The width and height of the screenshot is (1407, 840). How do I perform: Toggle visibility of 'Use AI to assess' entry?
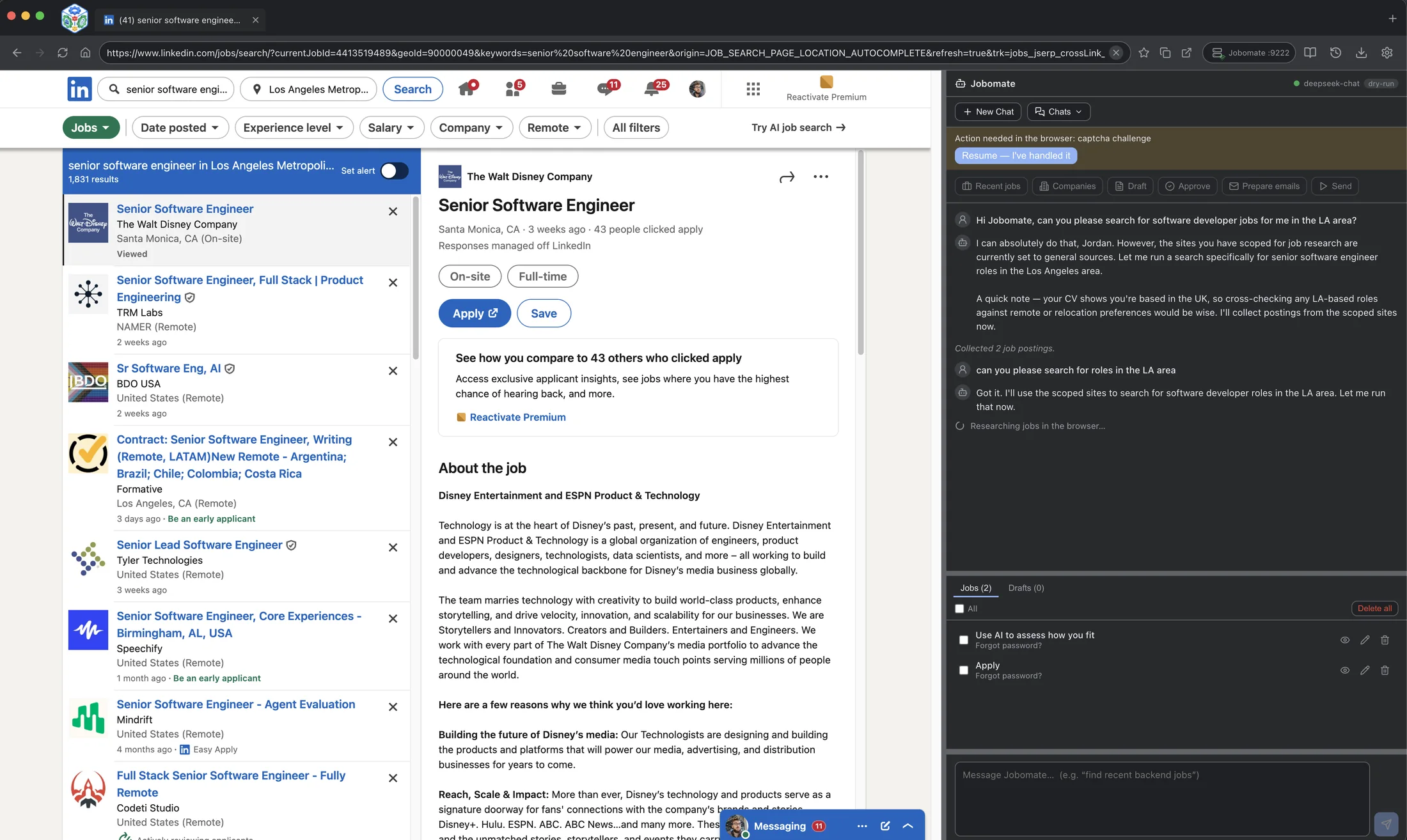[x=1345, y=640]
